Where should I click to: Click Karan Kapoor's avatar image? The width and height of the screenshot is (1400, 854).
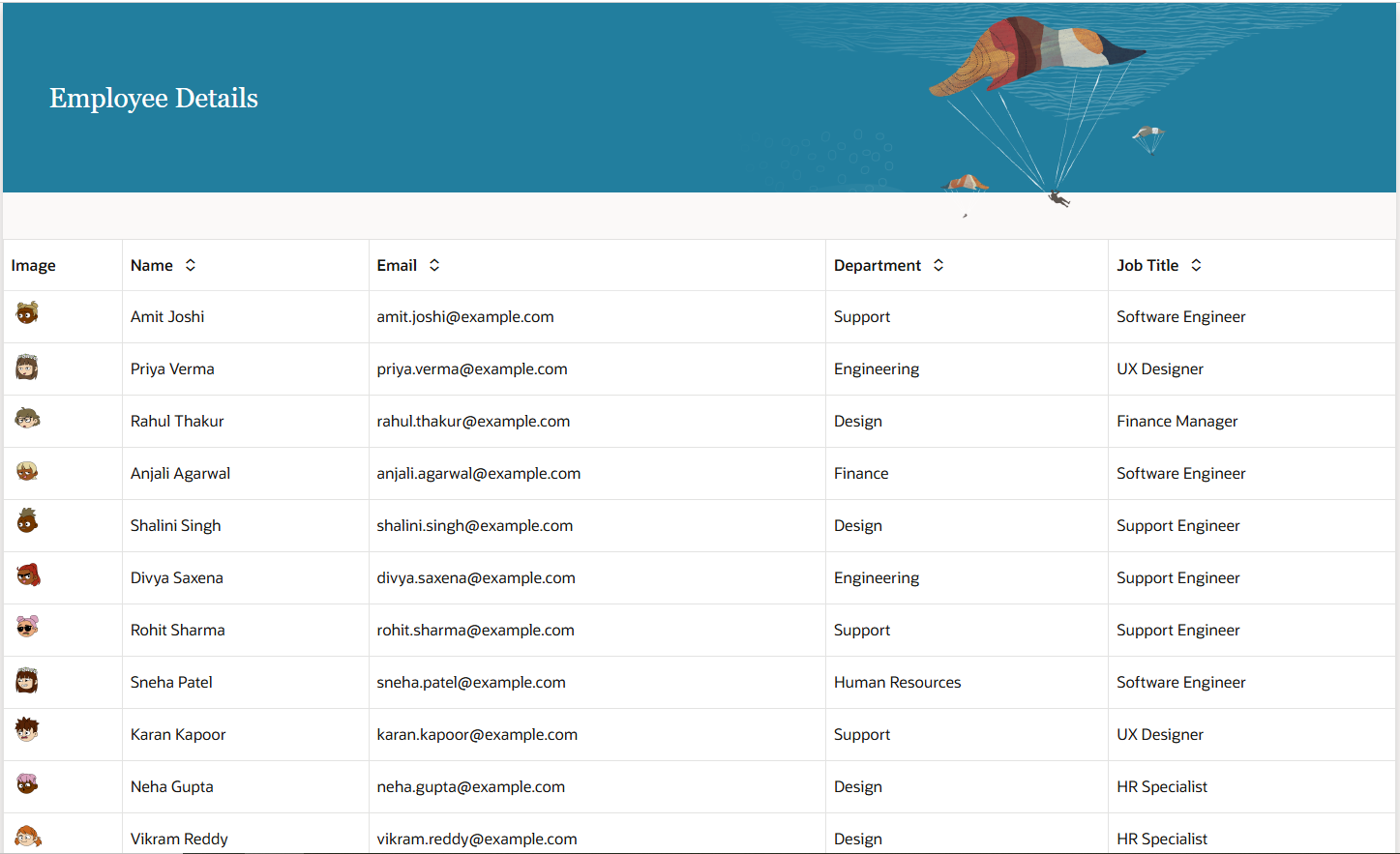tap(27, 729)
